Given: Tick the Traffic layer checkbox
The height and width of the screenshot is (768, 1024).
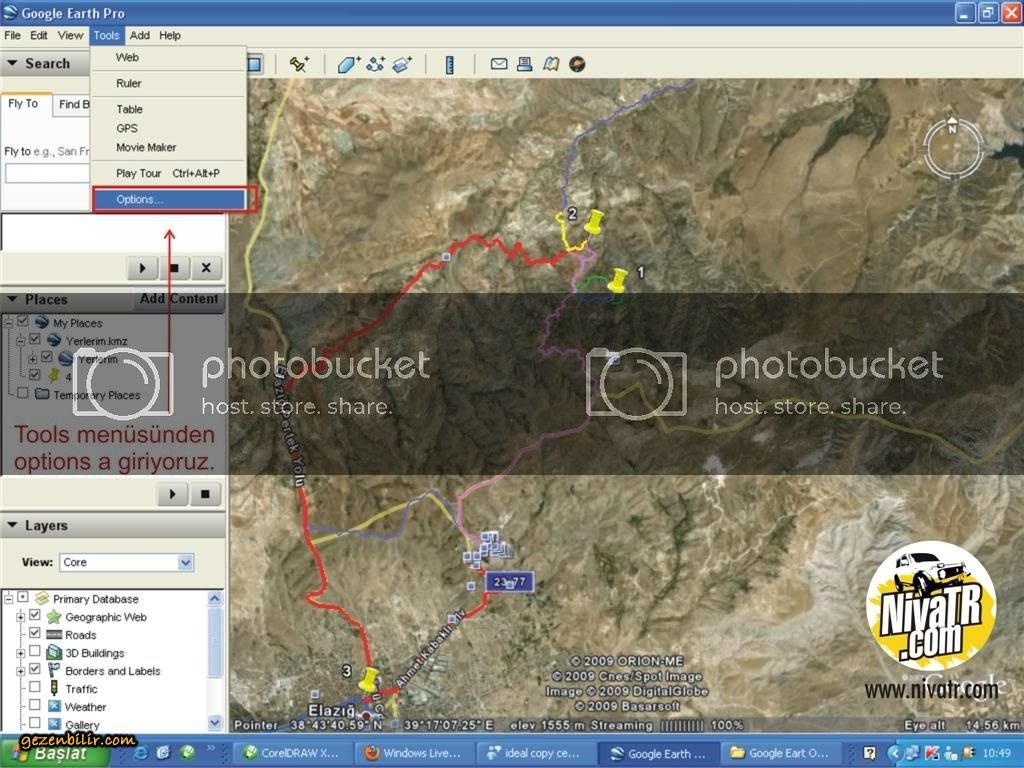Looking at the screenshot, I should [x=35, y=689].
